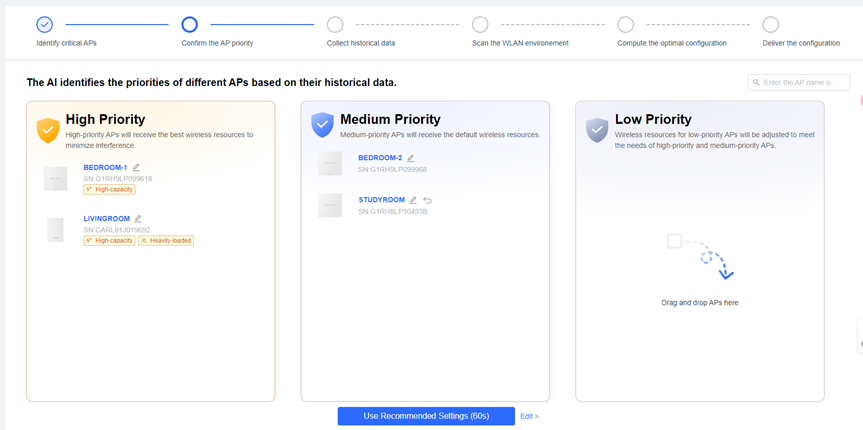Edit the BEDROOM-1 name with pencil icon
The height and width of the screenshot is (430, 863).
click(x=136, y=168)
